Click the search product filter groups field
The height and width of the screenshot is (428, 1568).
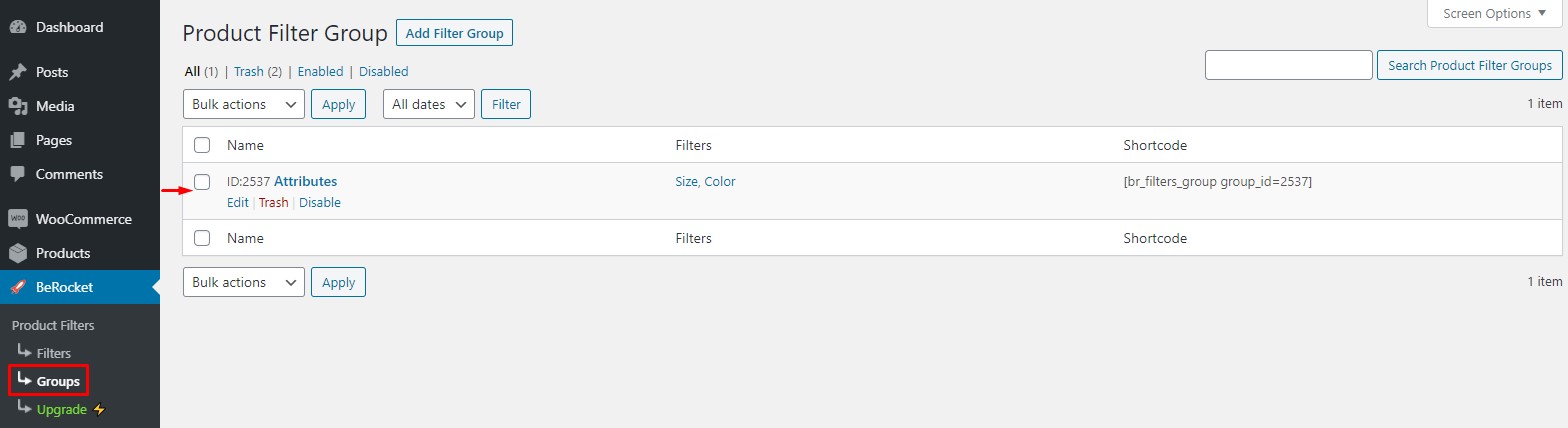click(x=1289, y=65)
